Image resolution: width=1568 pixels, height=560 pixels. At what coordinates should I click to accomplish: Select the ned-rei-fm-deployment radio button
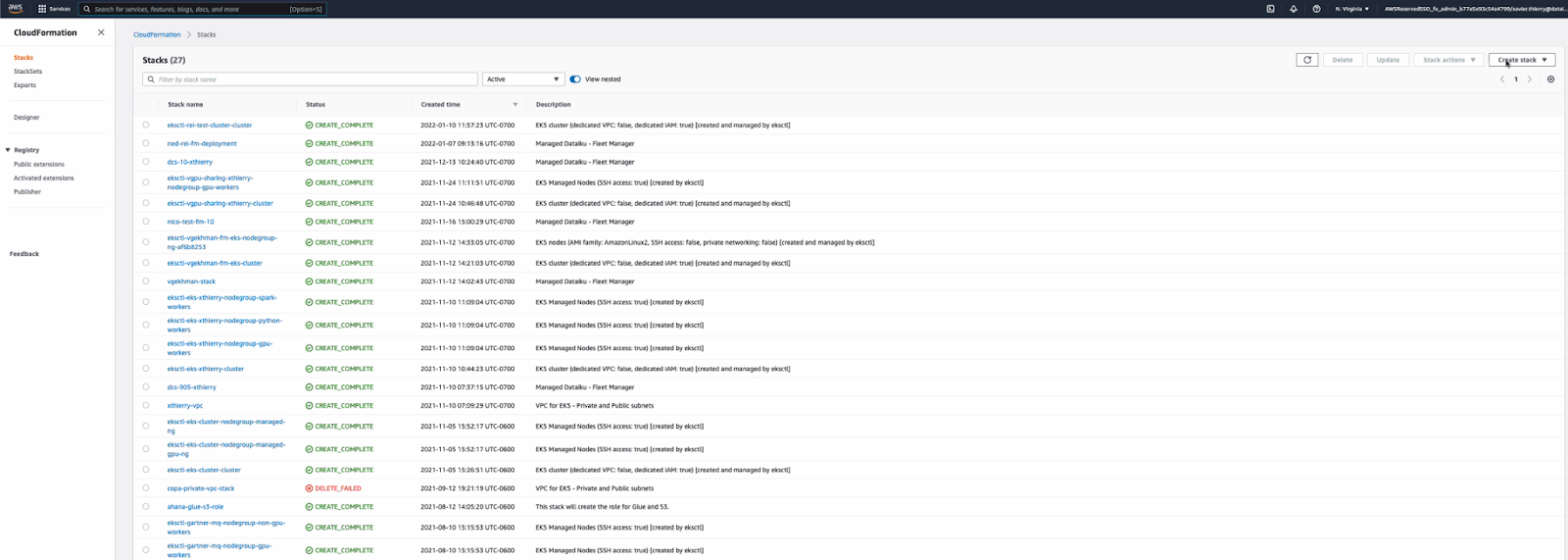(x=146, y=143)
